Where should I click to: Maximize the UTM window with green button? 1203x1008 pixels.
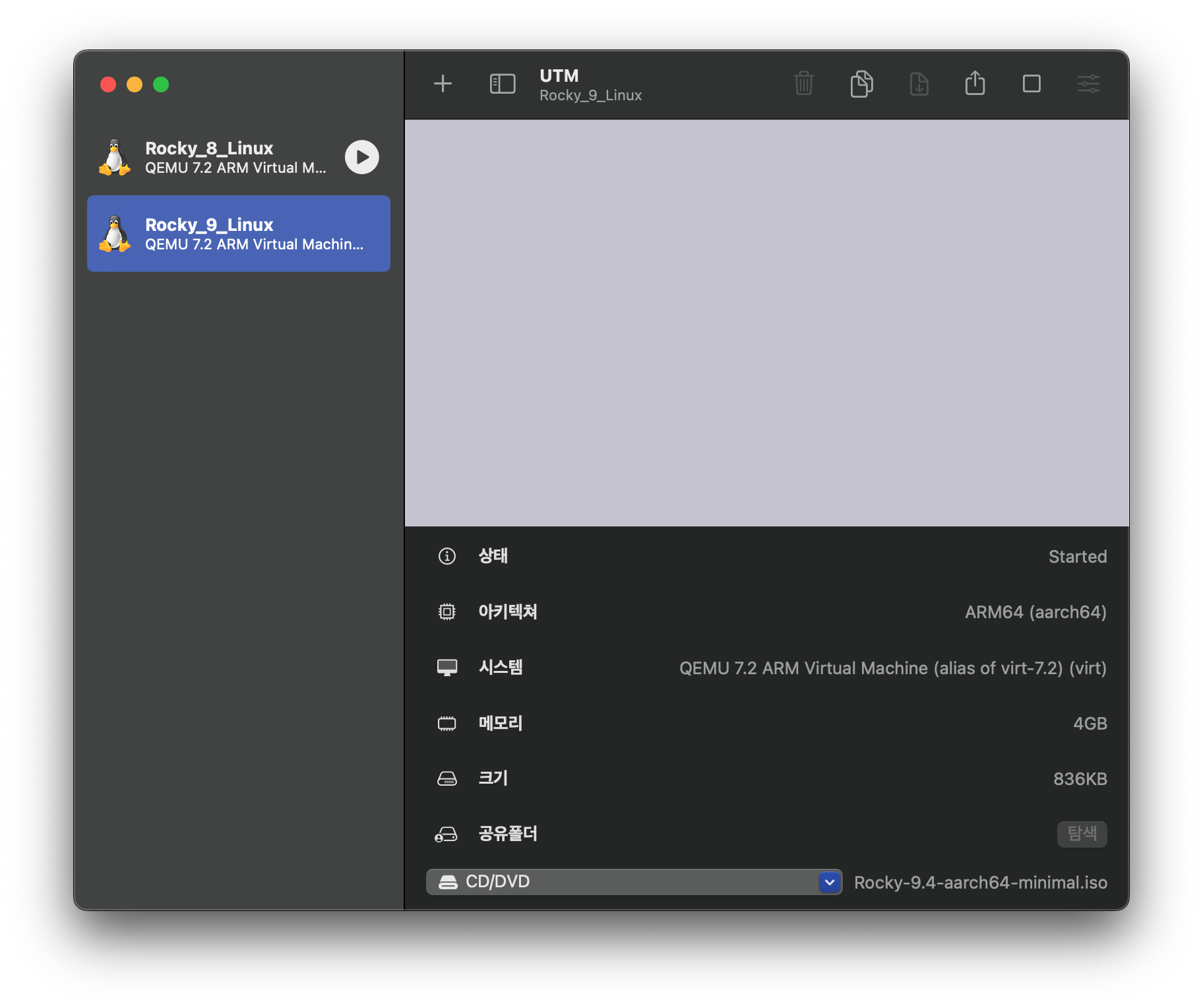click(161, 84)
